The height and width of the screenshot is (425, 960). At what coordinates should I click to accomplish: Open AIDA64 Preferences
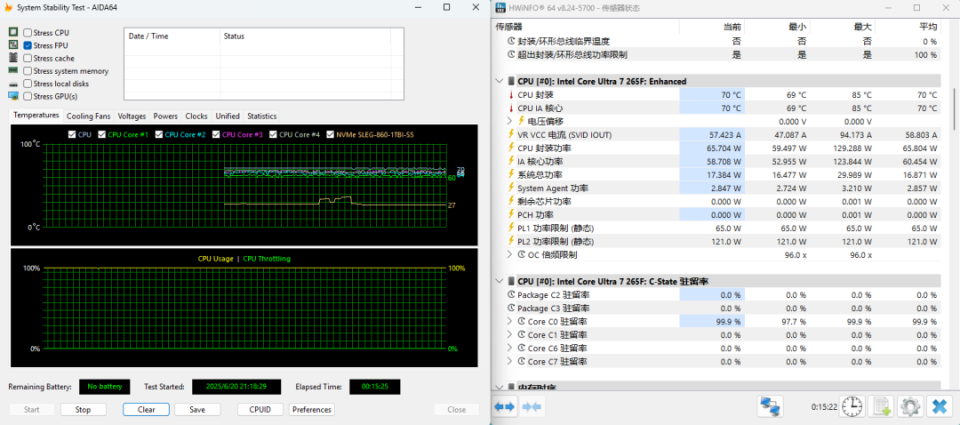pos(312,410)
